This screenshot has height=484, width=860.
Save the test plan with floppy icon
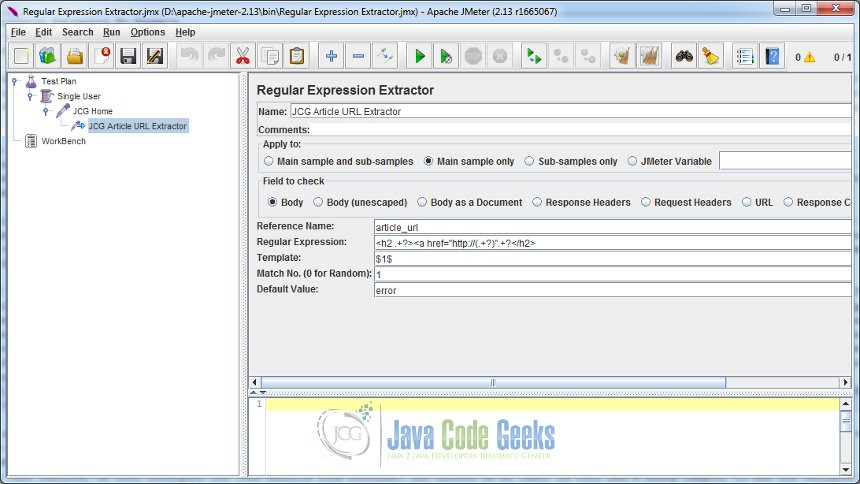[x=128, y=56]
